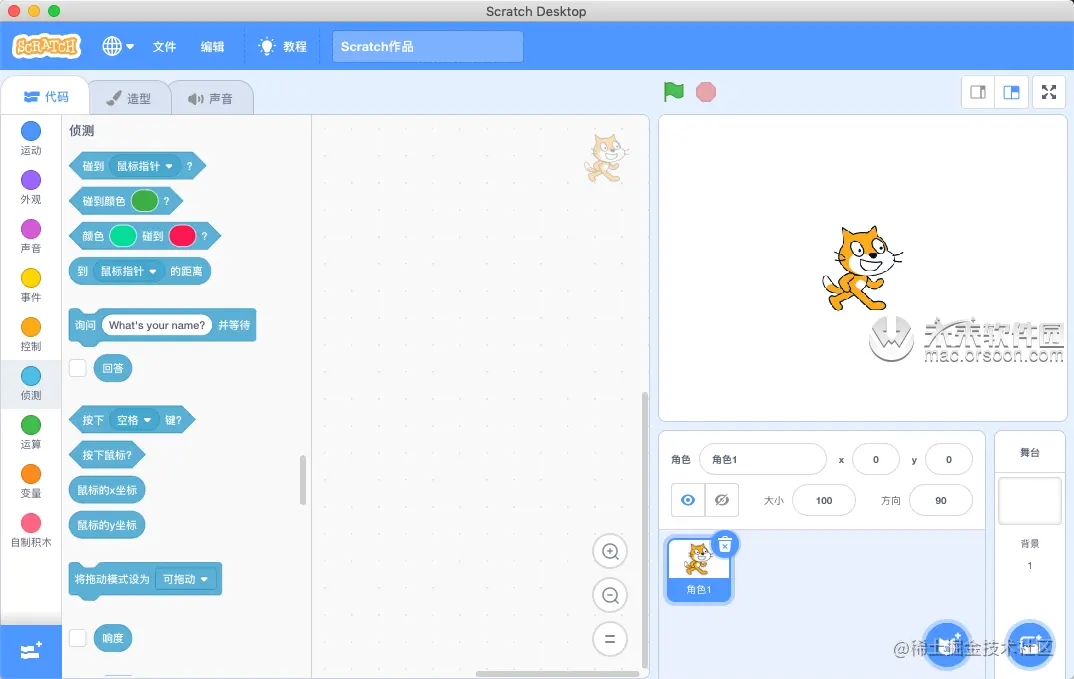Click the sprite y coordinate field
The image size is (1074, 679).
click(949, 459)
